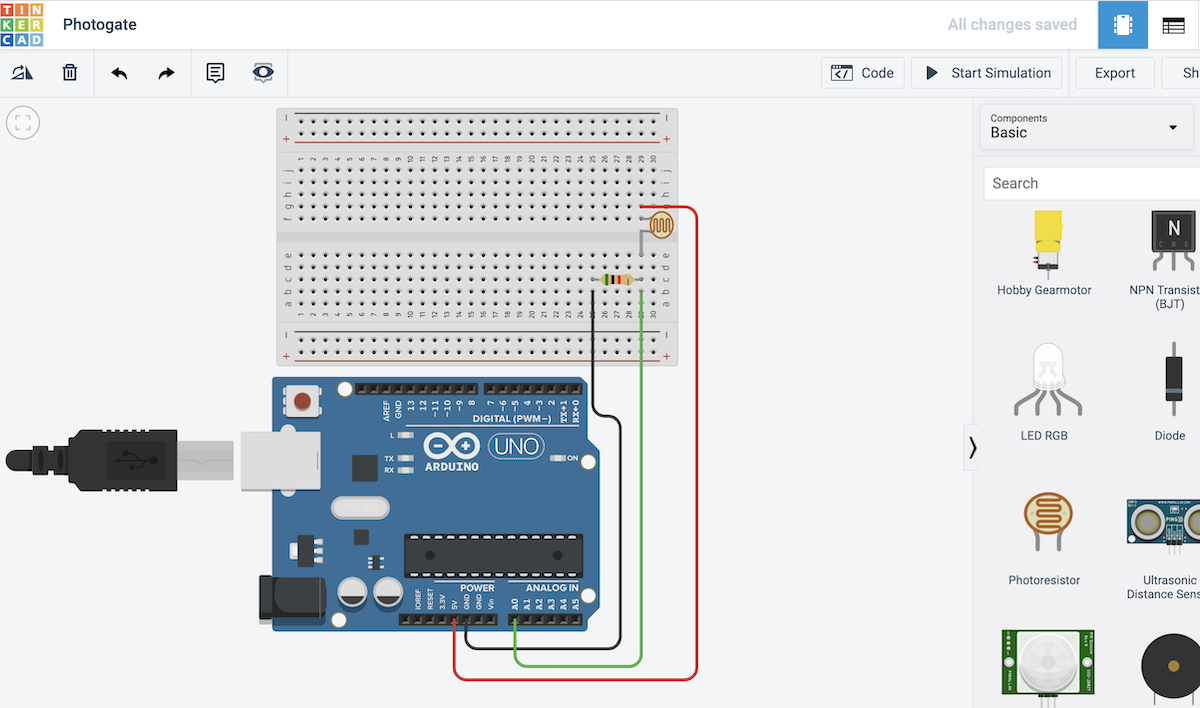The height and width of the screenshot is (708, 1200).
Task: Click the Zoom to fit icon
Action: (22, 122)
